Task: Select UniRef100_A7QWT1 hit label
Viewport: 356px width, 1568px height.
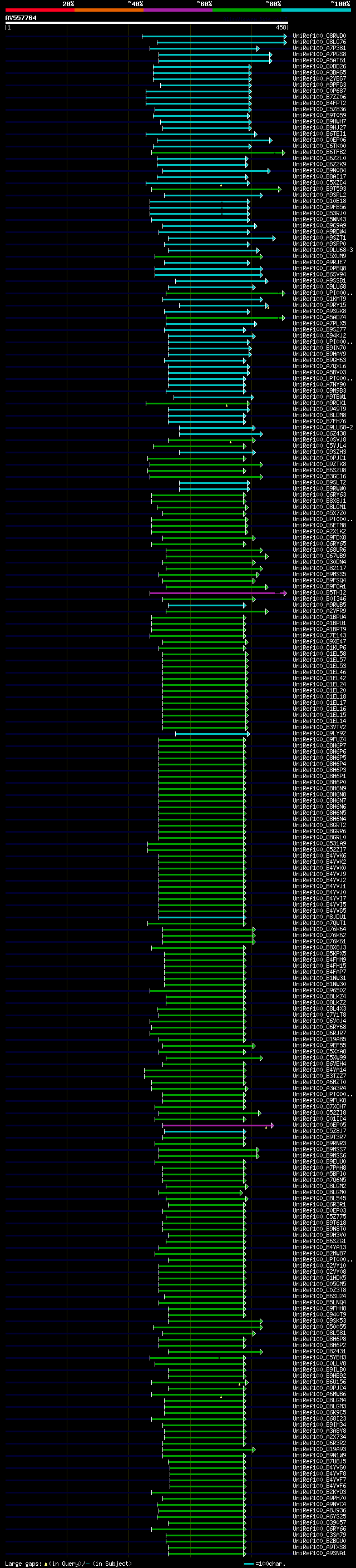Action: tap(319, 924)
